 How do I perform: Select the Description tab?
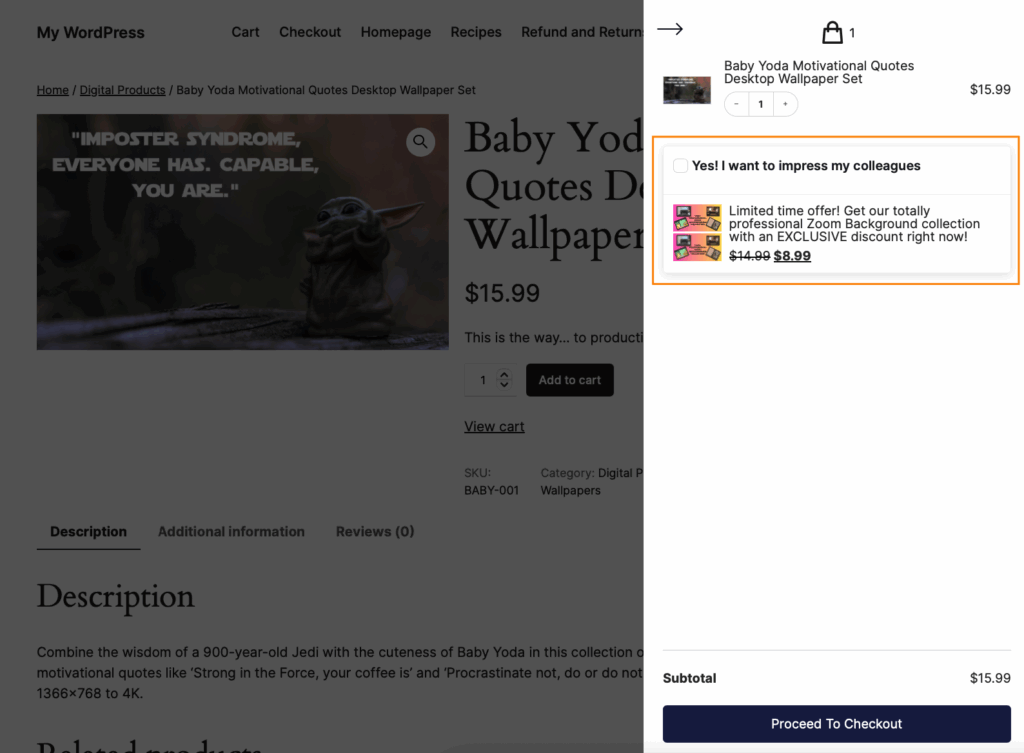[89, 532]
